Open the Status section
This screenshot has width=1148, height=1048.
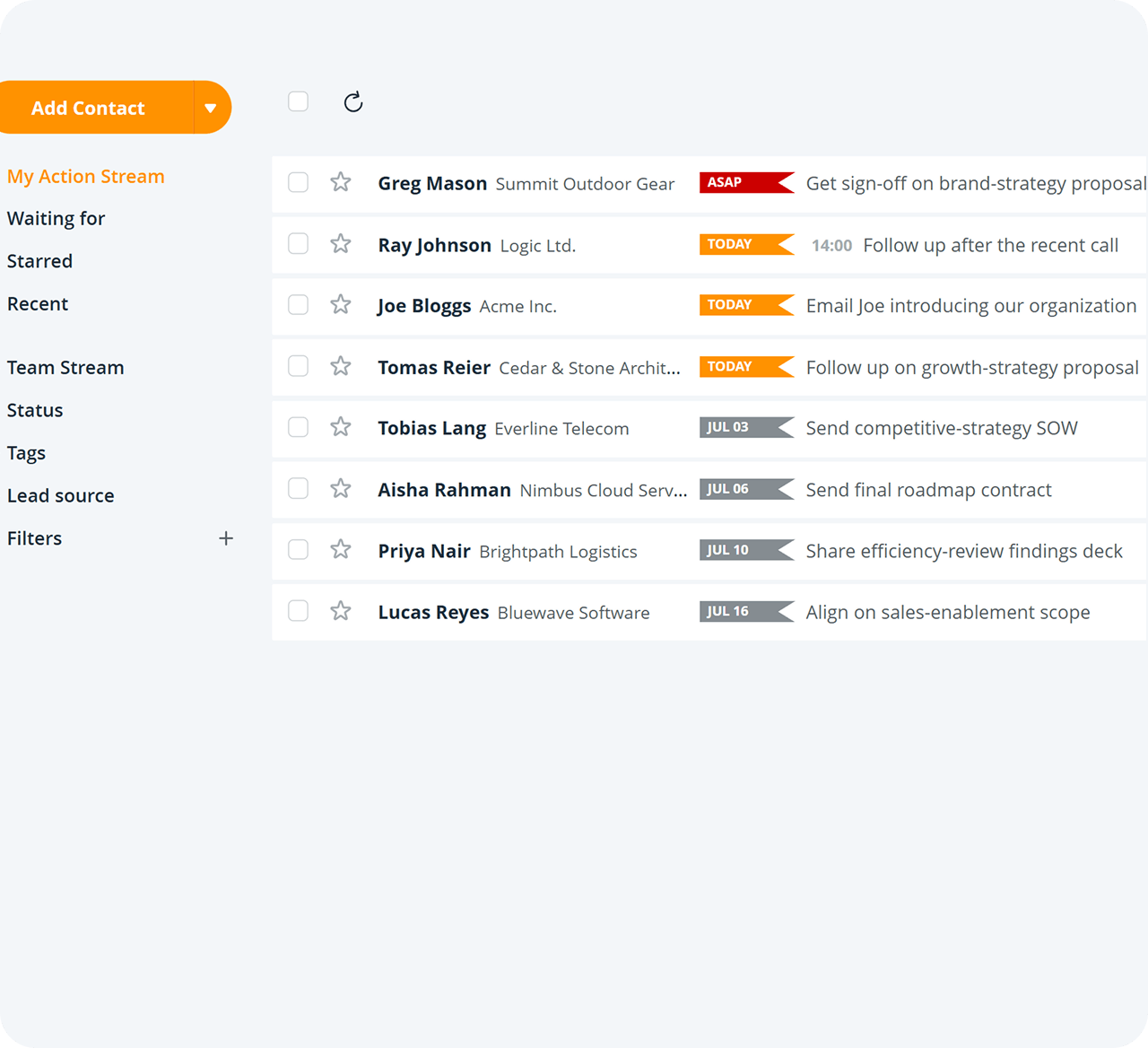[35, 410]
